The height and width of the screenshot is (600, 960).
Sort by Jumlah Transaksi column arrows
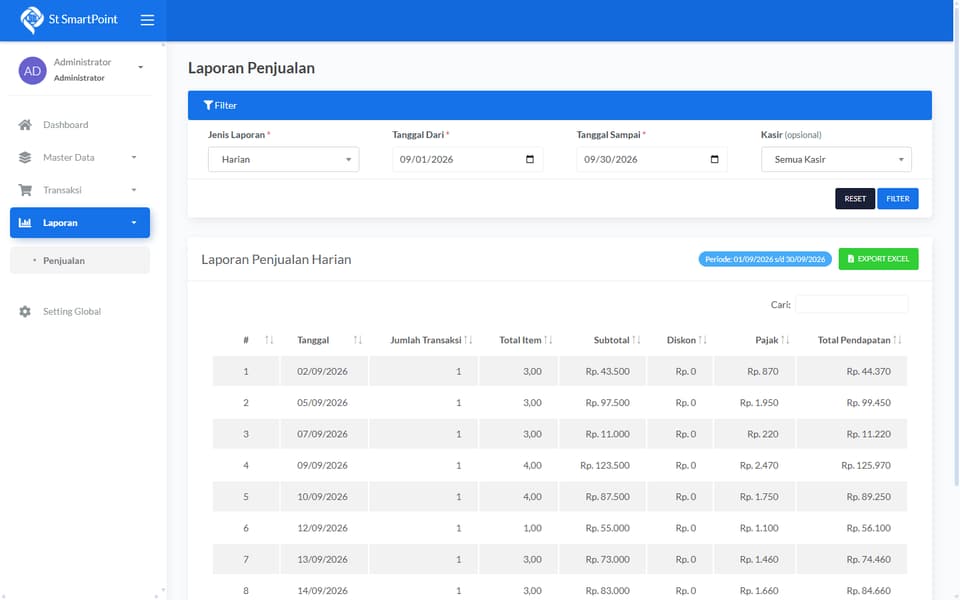[x=468, y=340]
